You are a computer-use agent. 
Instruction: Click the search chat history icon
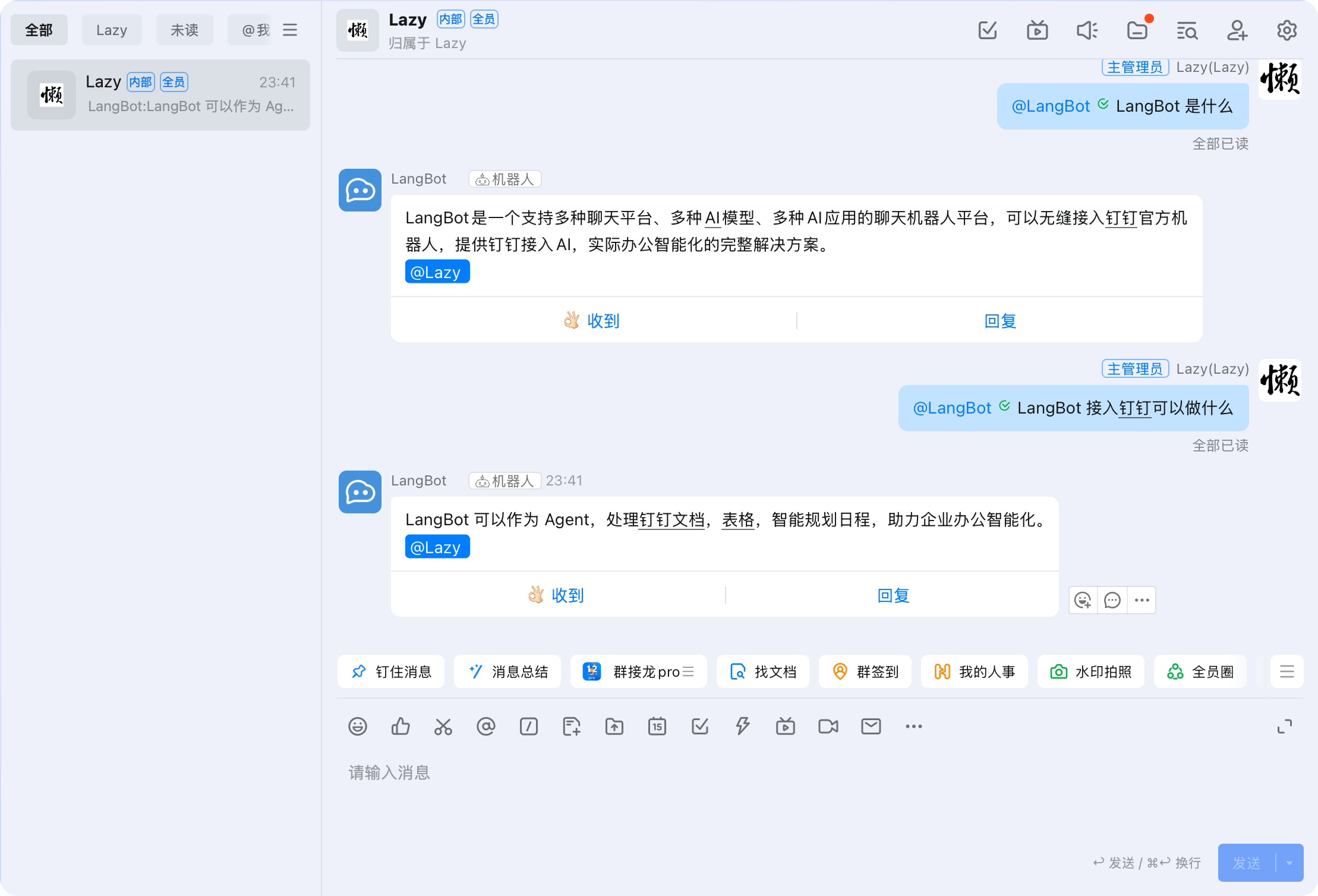click(x=1187, y=30)
